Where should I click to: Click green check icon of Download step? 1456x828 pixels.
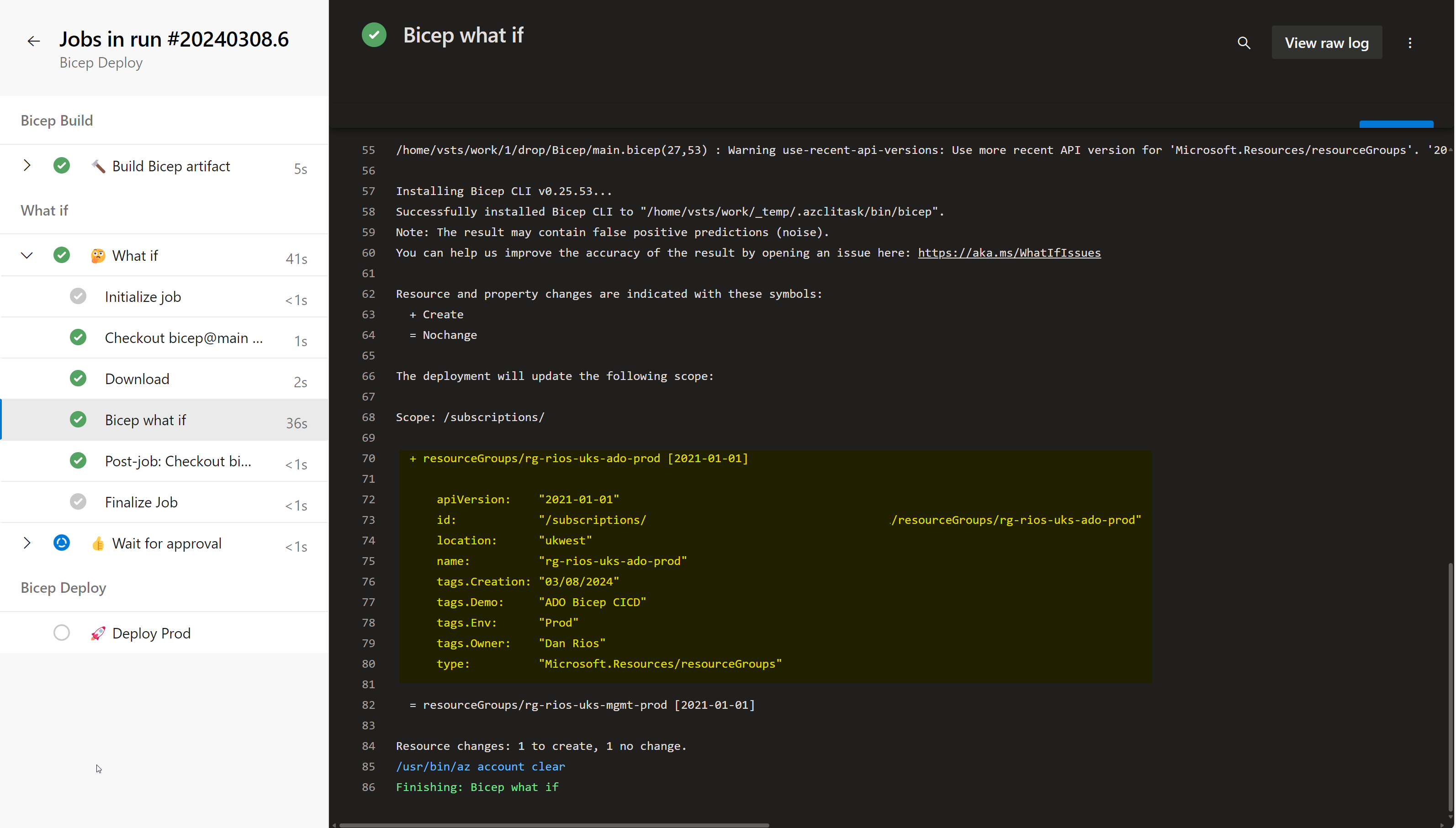[78, 378]
